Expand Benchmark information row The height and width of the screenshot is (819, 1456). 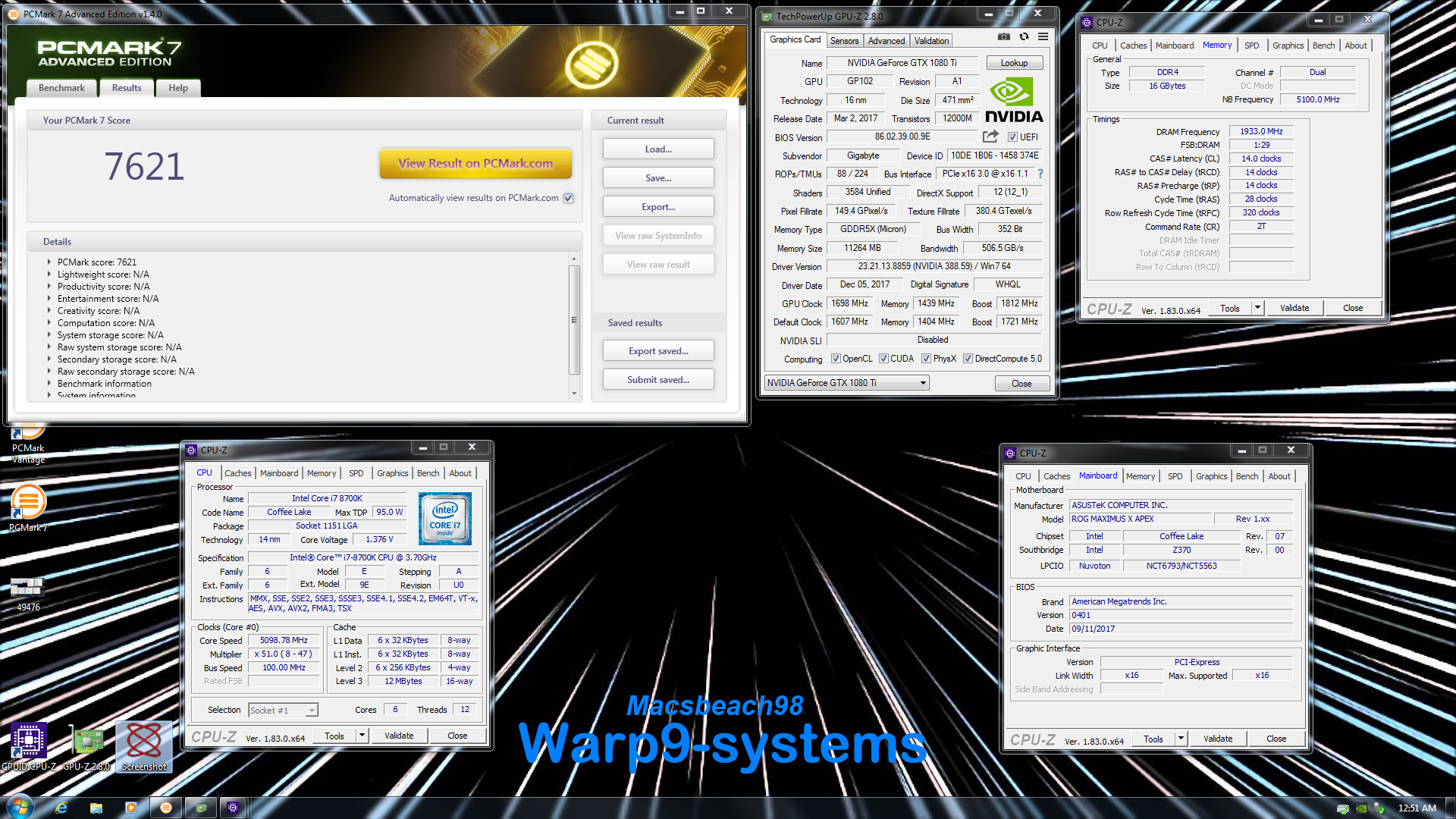pyautogui.click(x=49, y=383)
